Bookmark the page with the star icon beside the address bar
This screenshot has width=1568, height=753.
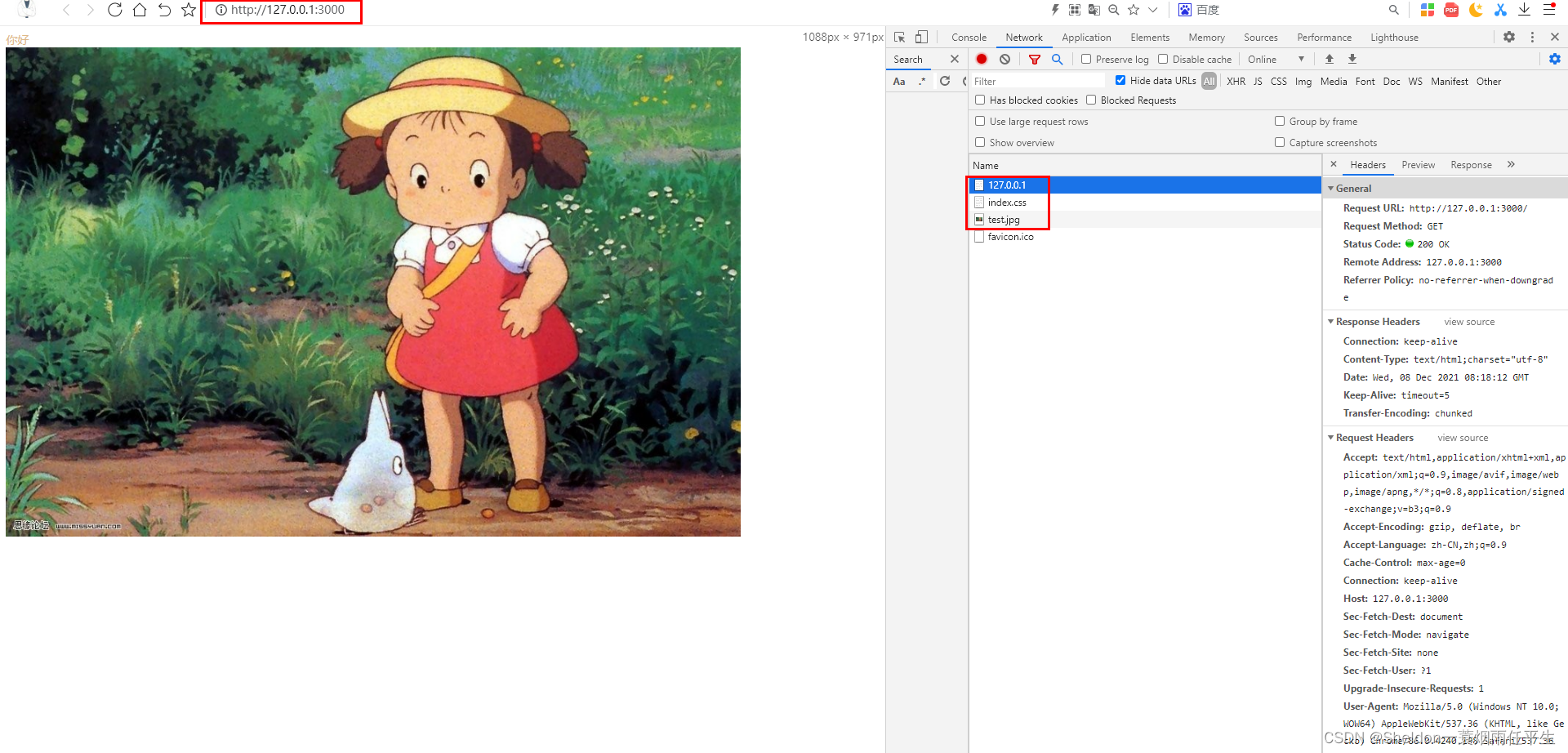coord(189,10)
